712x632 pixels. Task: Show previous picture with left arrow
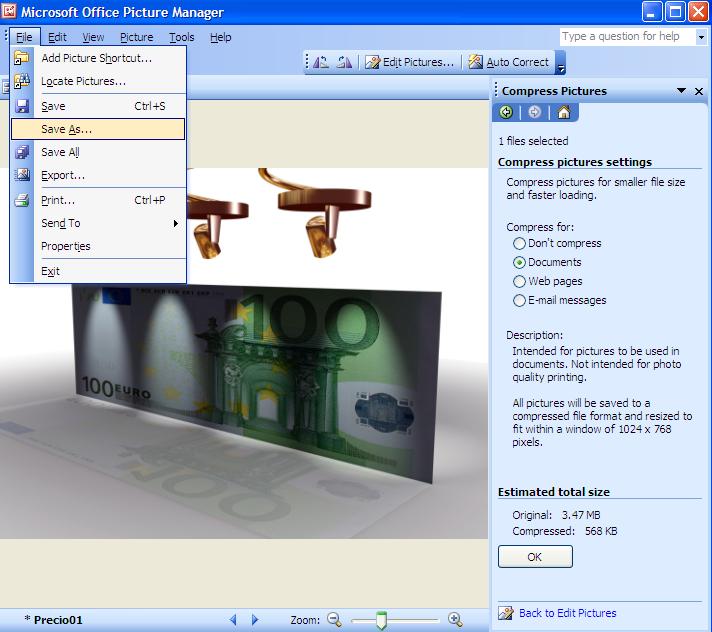coord(233,619)
